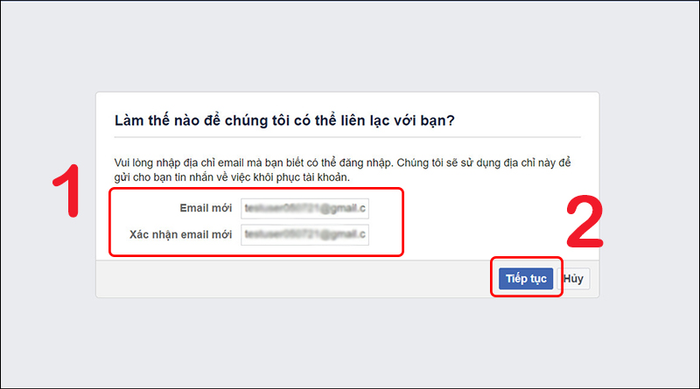Click the blurred gmail address in confirm field
The image size is (700, 389).
(x=305, y=234)
